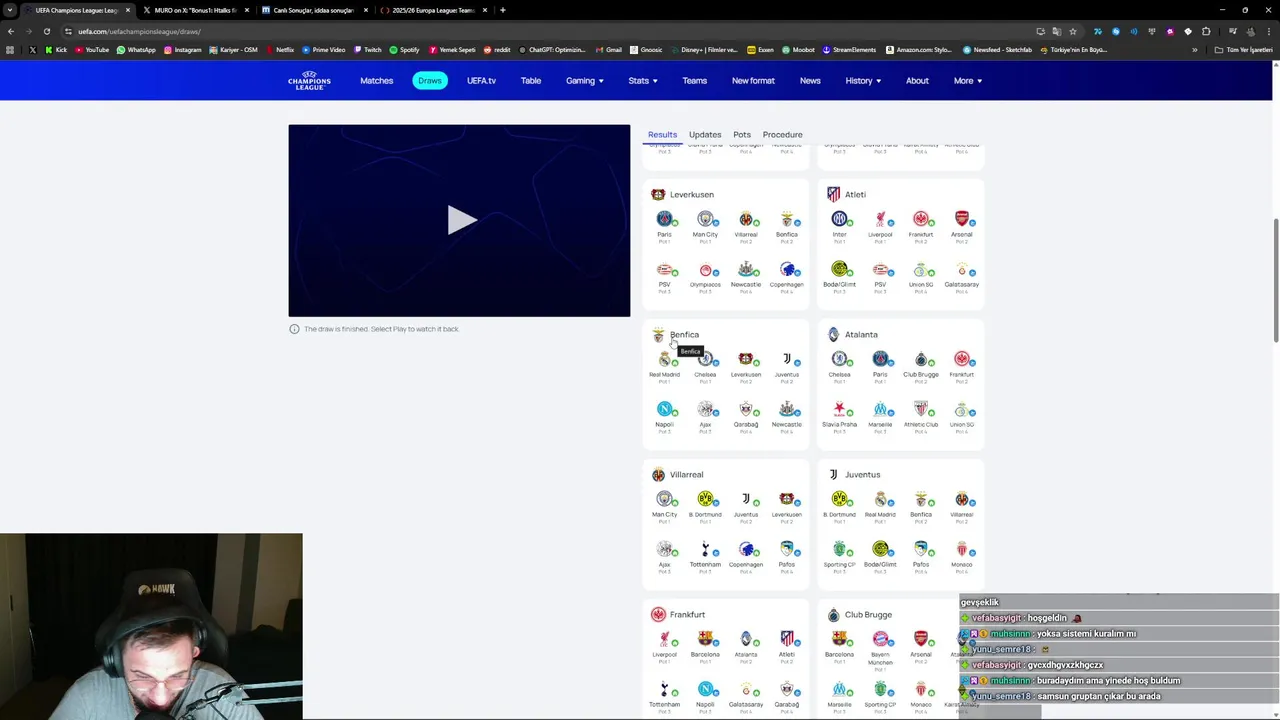Open a new browser tab

pyautogui.click(x=502, y=10)
